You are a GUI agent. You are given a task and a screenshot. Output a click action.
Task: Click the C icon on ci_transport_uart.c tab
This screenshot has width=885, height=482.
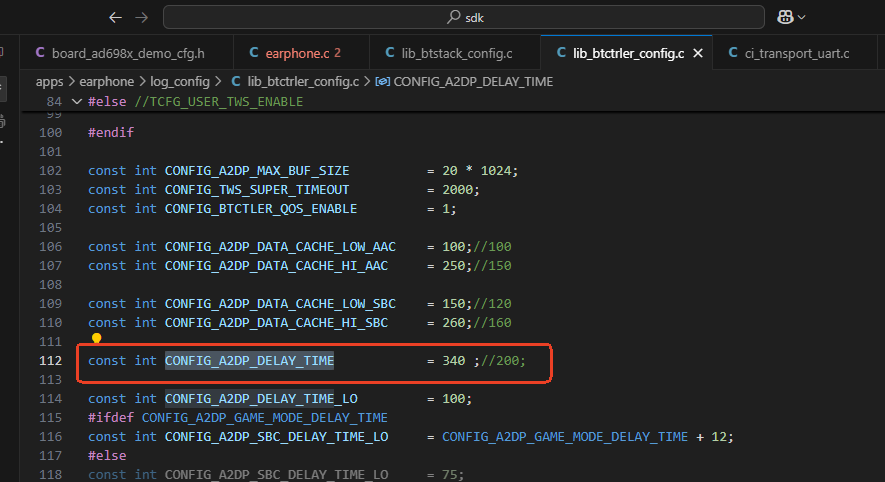pos(733,52)
